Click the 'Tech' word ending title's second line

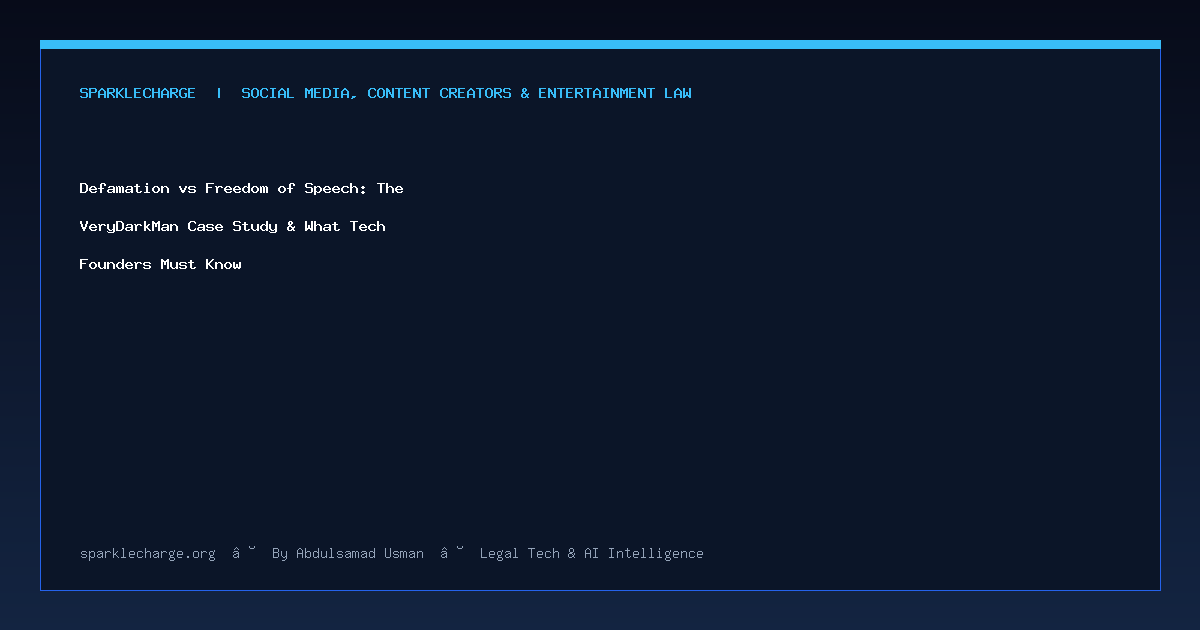coord(368,226)
